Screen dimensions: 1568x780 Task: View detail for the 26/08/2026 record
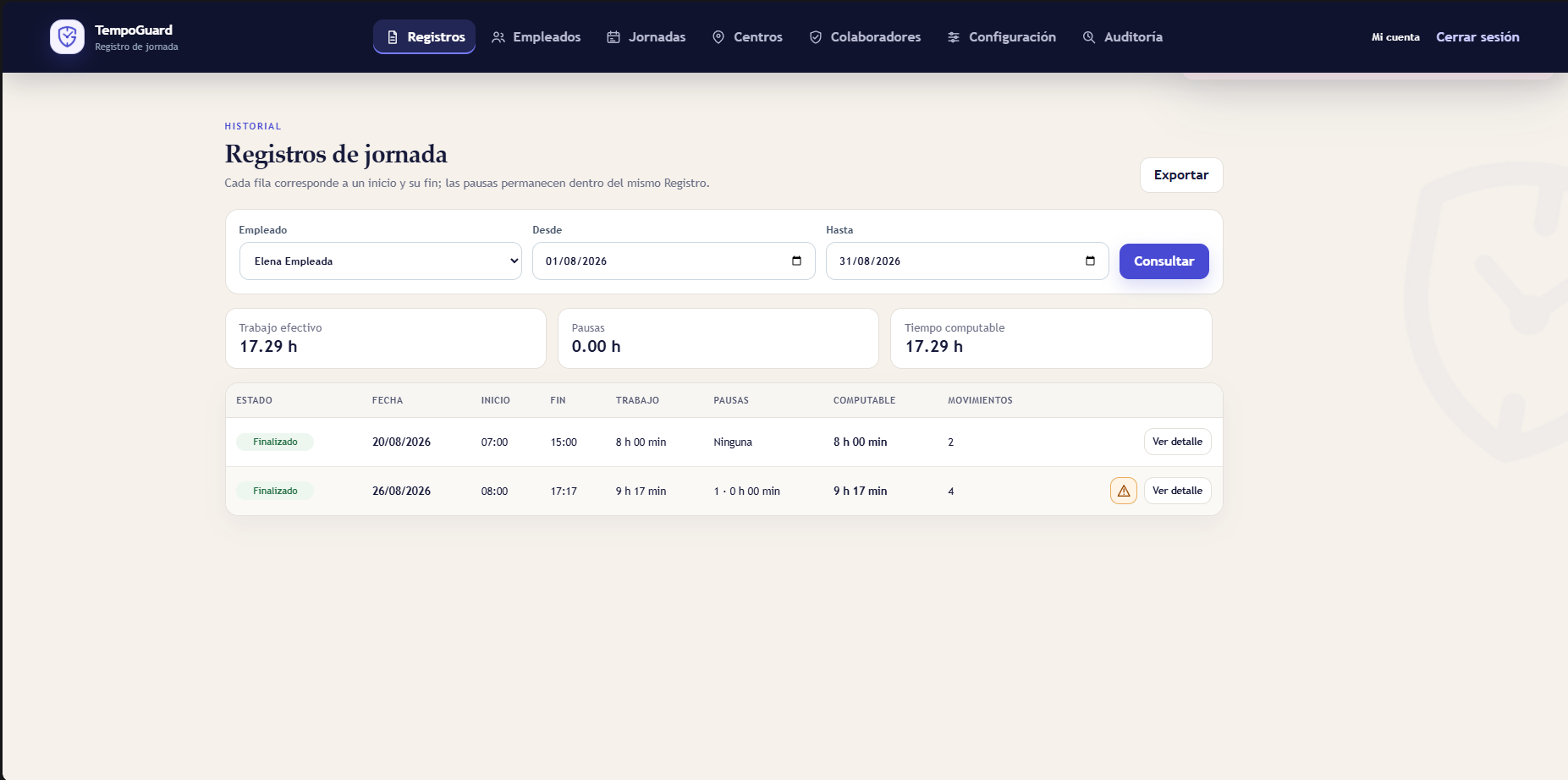click(x=1178, y=491)
